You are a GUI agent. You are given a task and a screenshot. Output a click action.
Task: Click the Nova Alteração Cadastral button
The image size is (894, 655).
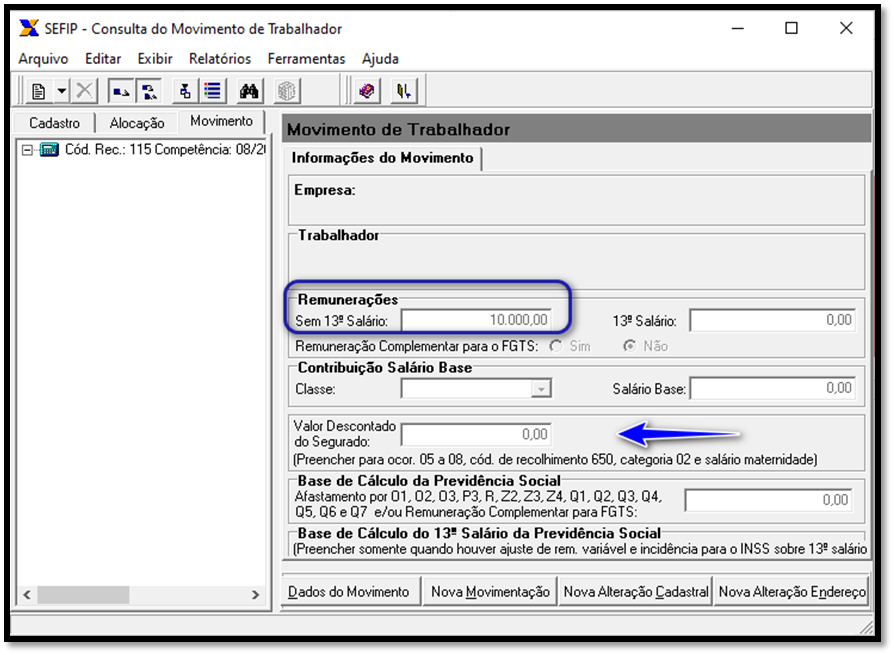[636, 592]
